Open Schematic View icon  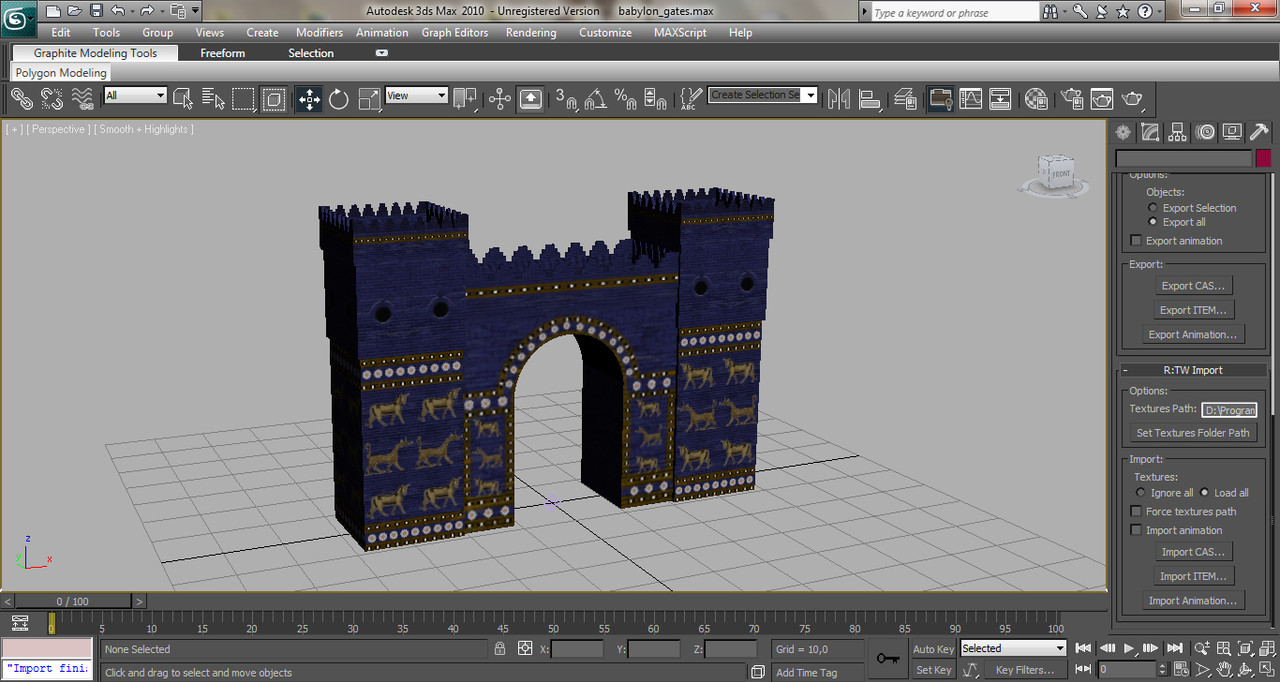tap(1000, 98)
